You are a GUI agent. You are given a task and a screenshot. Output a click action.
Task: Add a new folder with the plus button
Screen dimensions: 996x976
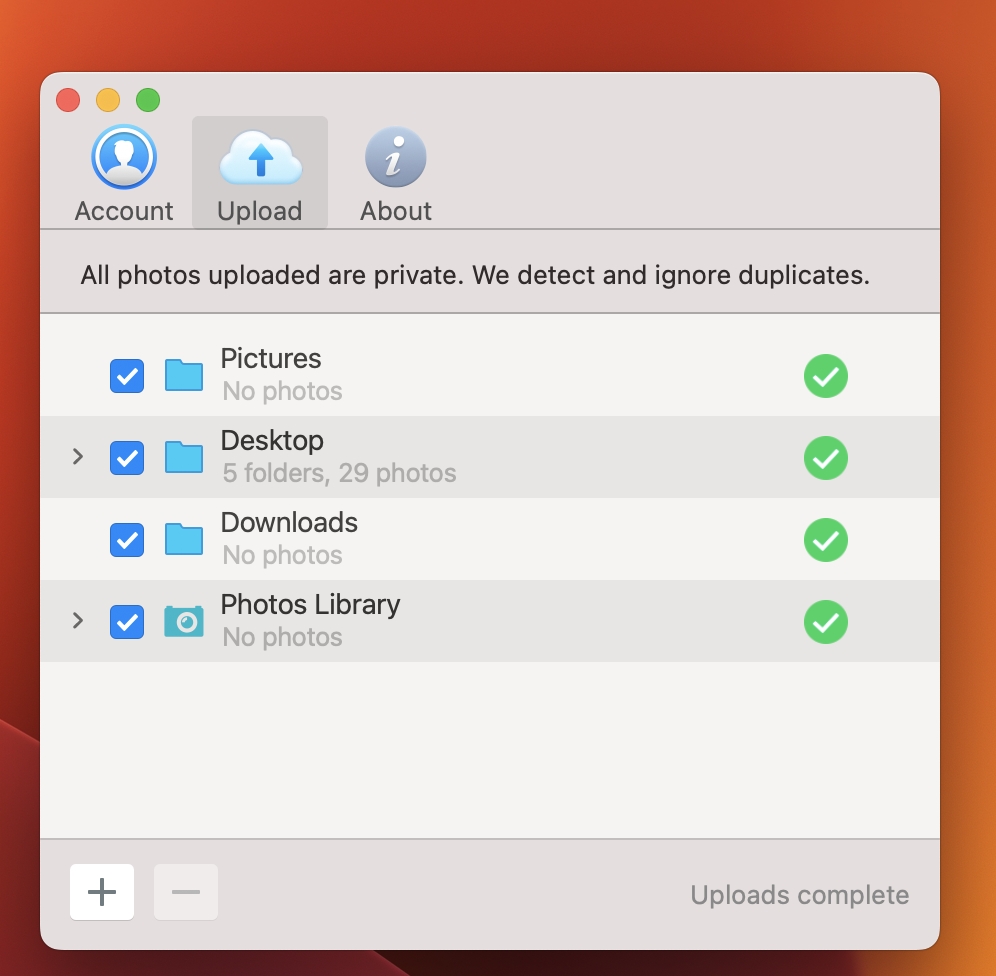pyautogui.click(x=101, y=892)
